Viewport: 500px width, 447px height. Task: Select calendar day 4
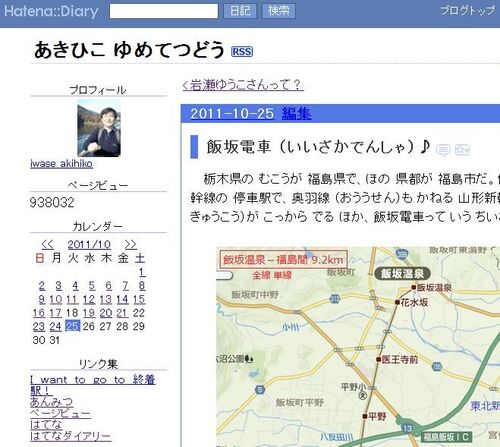[x=75, y=286]
